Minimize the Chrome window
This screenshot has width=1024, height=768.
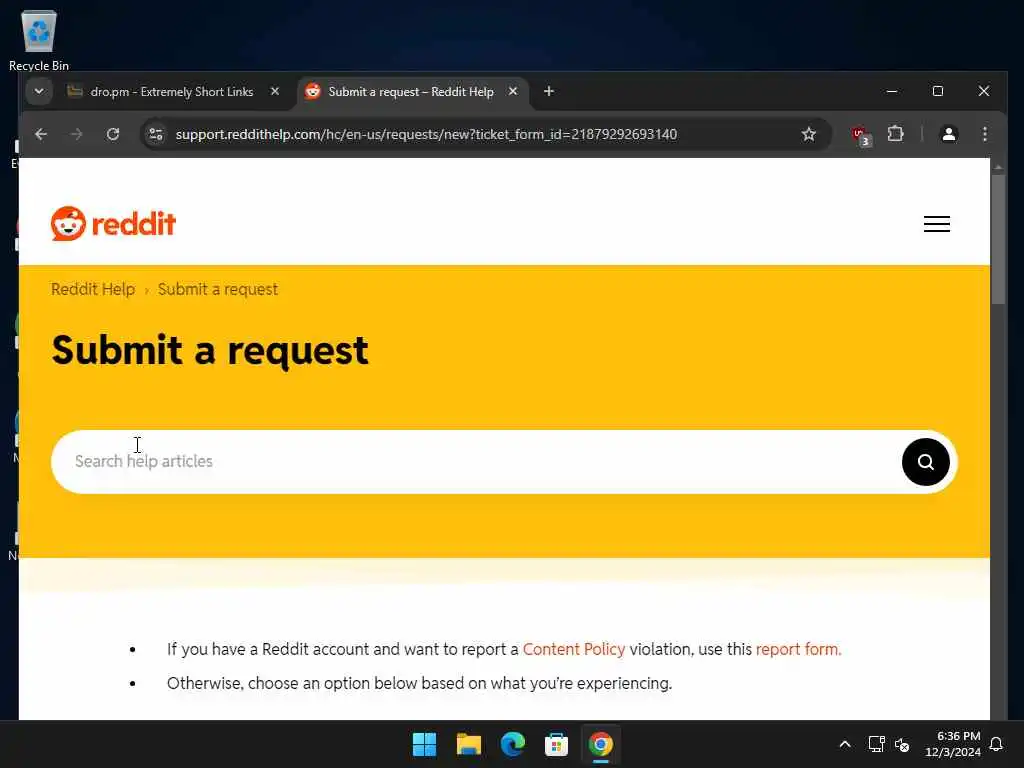(891, 91)
